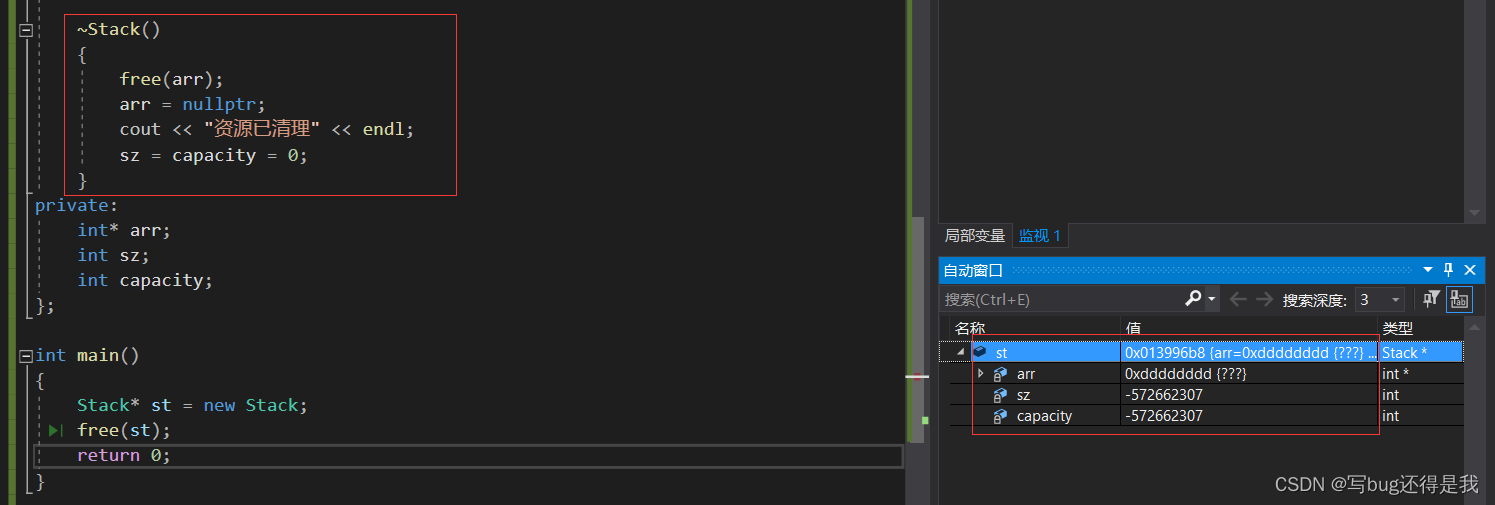Click the forward arrow in Autos search bar
1495x505 pixels.
(1264, 299)
